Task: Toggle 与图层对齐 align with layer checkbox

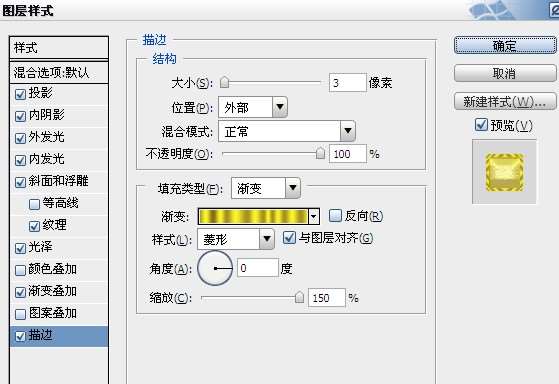Action: tap(289, 237)
